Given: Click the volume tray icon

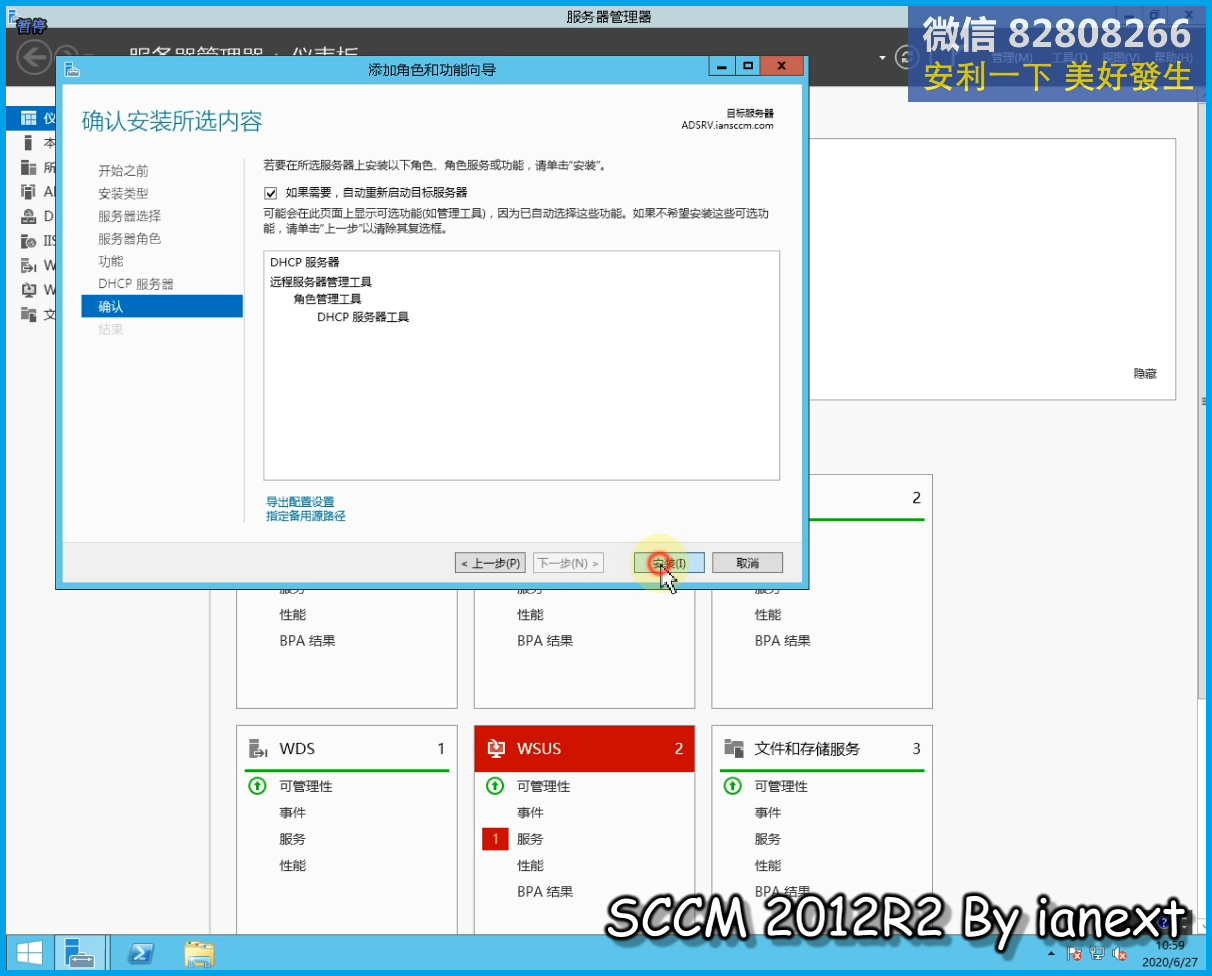Looking at the screenshot, I should [x=1121, y=953].
